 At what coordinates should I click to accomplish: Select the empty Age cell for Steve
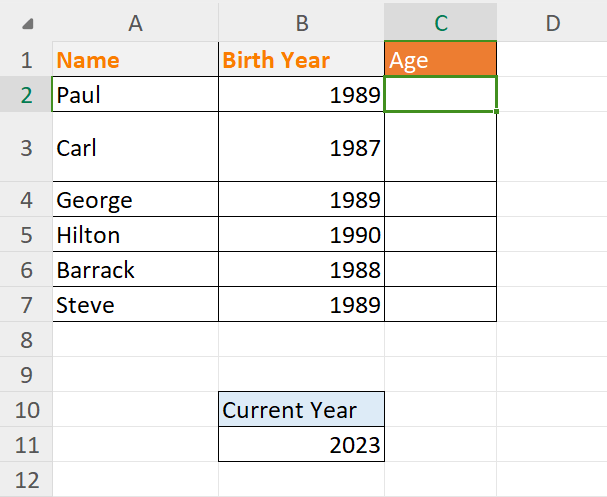pyautogui.click(x=440, y=305)
